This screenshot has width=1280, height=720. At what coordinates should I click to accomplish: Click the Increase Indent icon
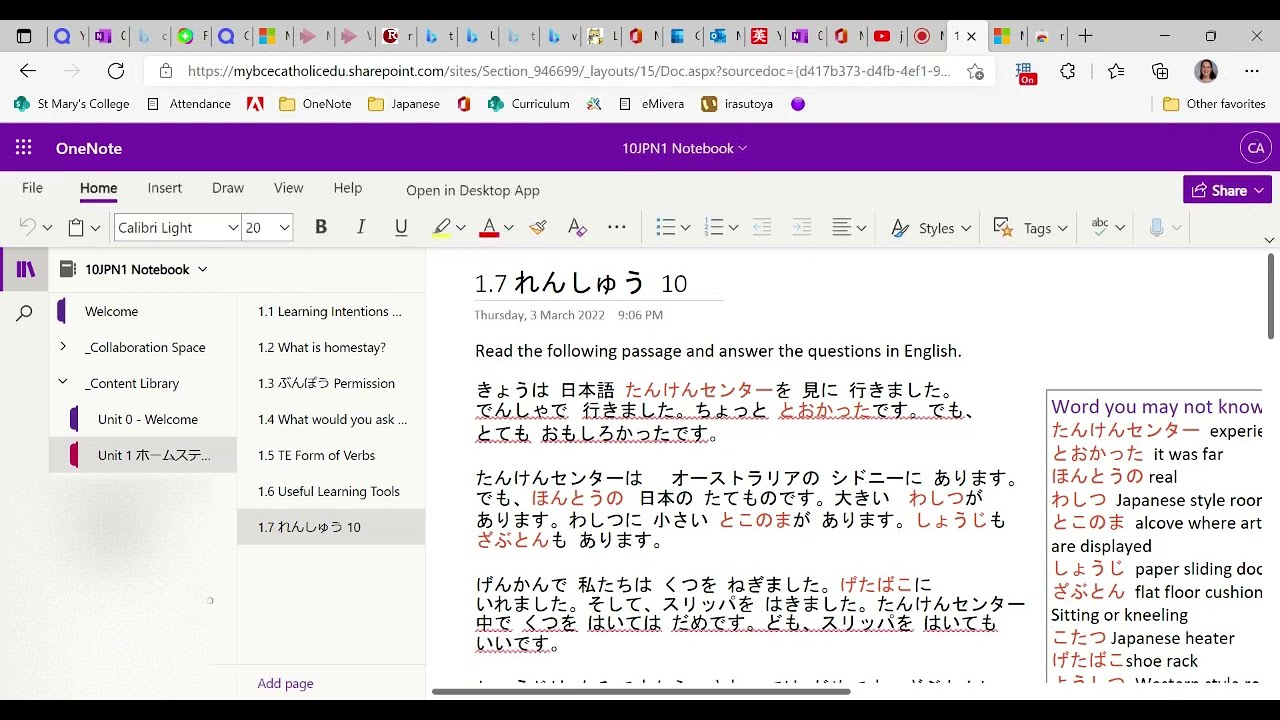[x=802, y=228]
